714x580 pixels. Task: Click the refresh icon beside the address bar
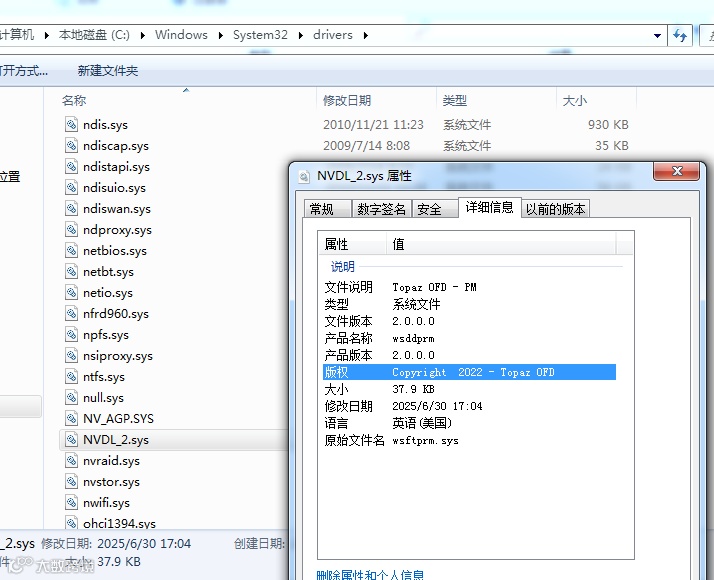click(x=680, y=35)
